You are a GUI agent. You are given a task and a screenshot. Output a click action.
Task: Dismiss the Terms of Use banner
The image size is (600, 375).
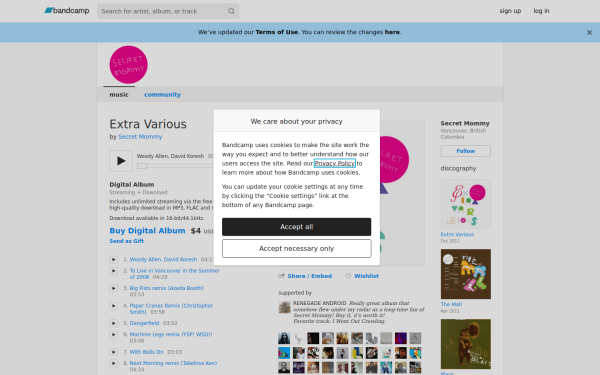[589, 33]
